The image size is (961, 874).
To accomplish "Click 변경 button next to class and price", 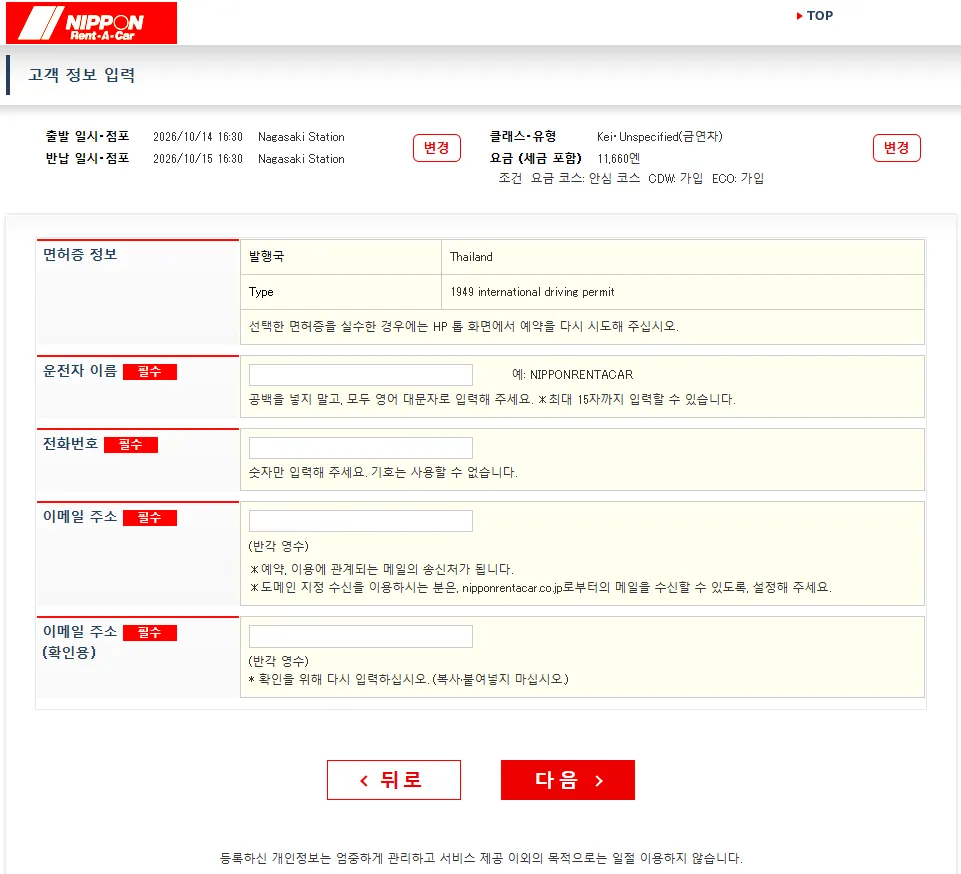I will coord(896,148).
